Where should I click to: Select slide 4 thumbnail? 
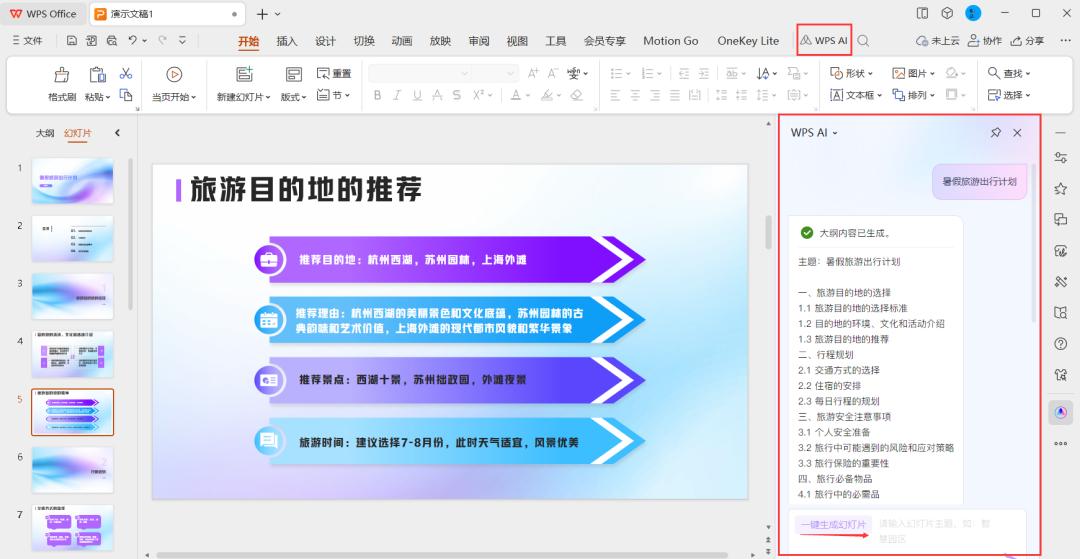click(x=72, y=355)
